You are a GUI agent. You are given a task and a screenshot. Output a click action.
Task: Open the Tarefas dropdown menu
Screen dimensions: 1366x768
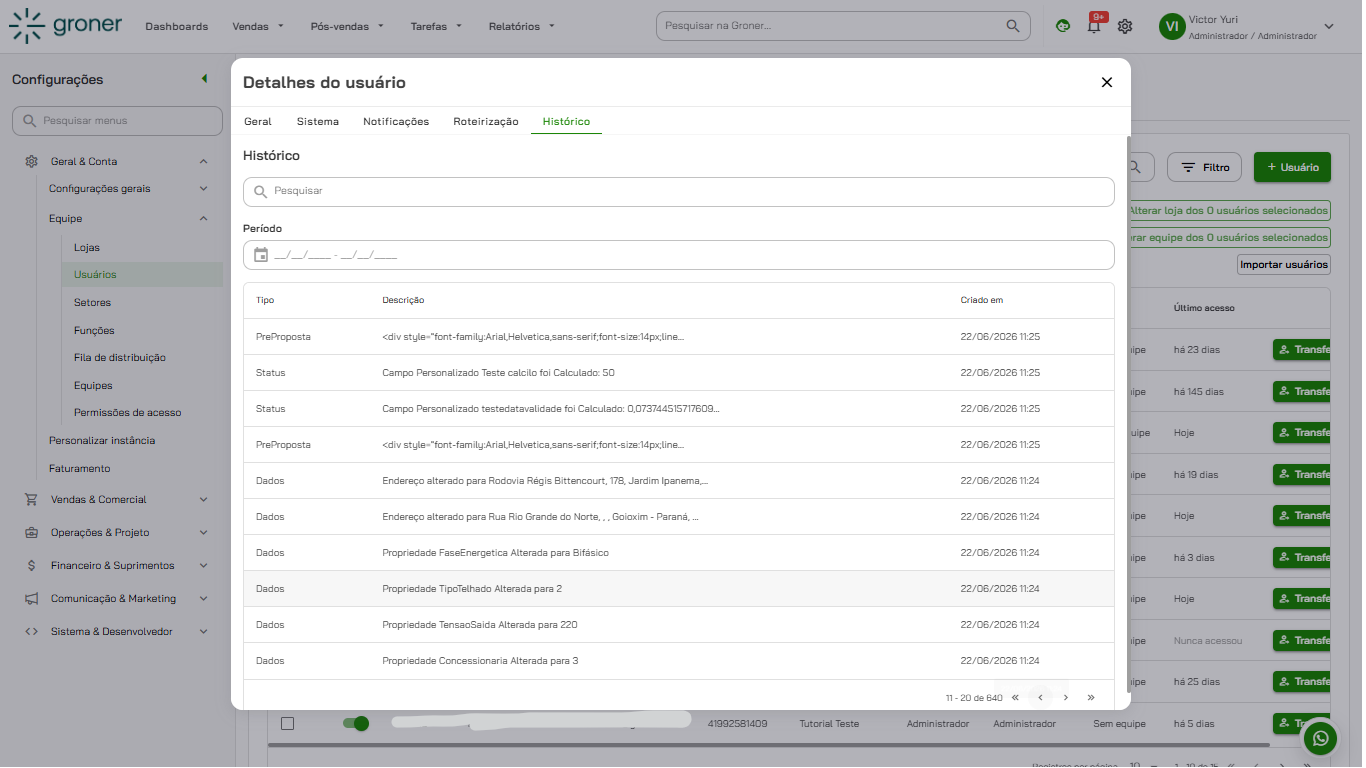point(436,26)
